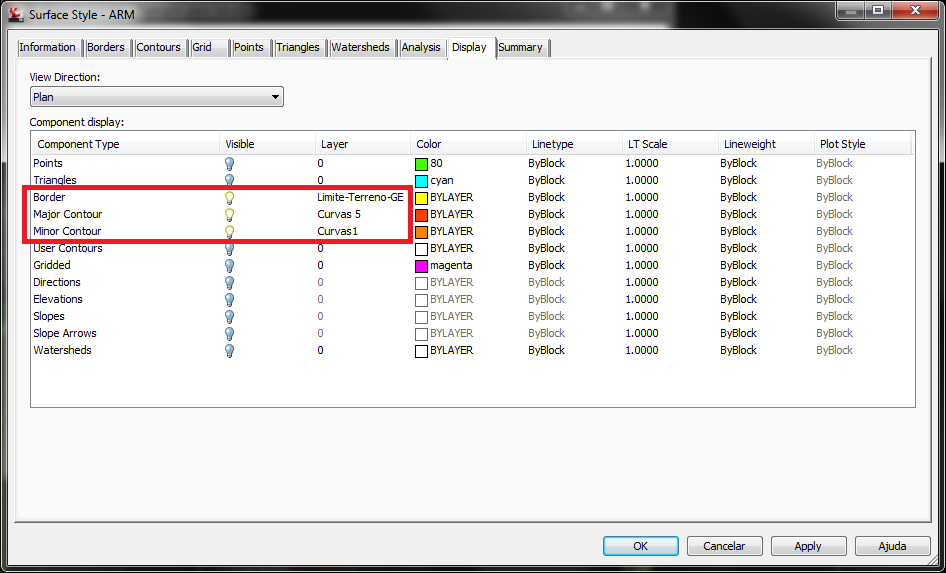Screen dimensions: 946x573
Task: Click the Color column header
Action: (x=469, y=144)
